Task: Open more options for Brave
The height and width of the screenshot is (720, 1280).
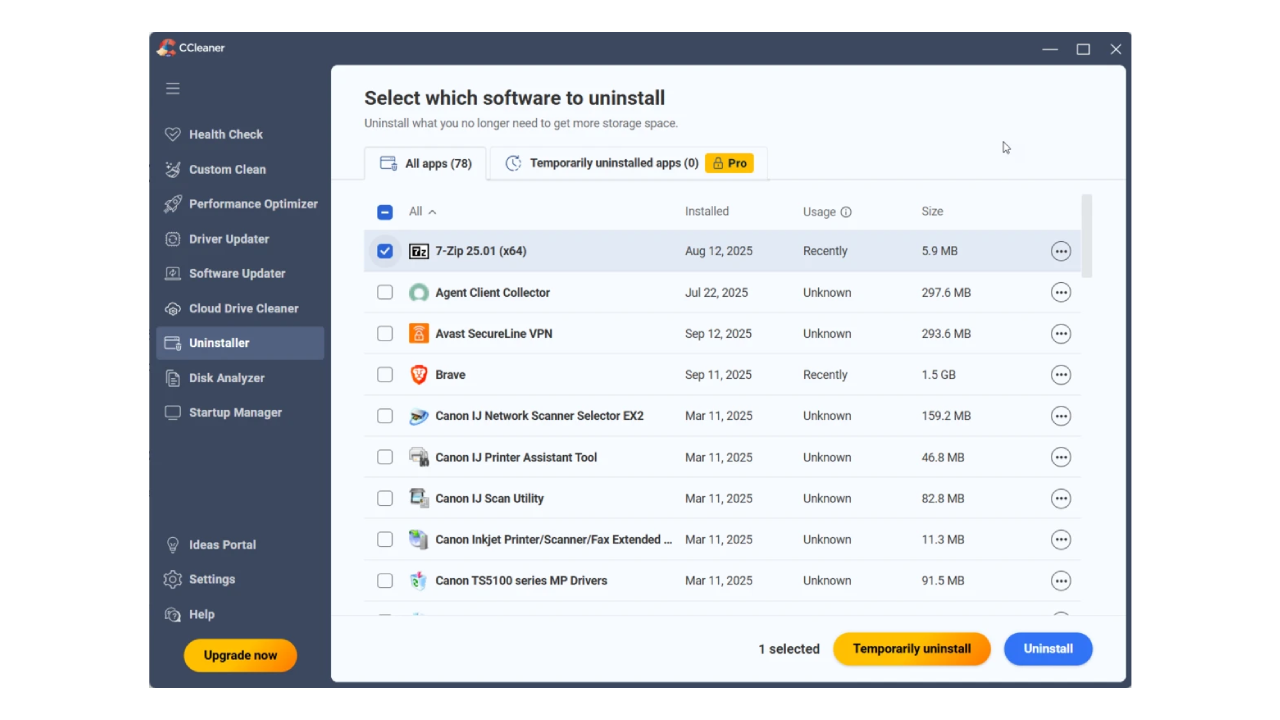Action: click(x=1061, y=375)
